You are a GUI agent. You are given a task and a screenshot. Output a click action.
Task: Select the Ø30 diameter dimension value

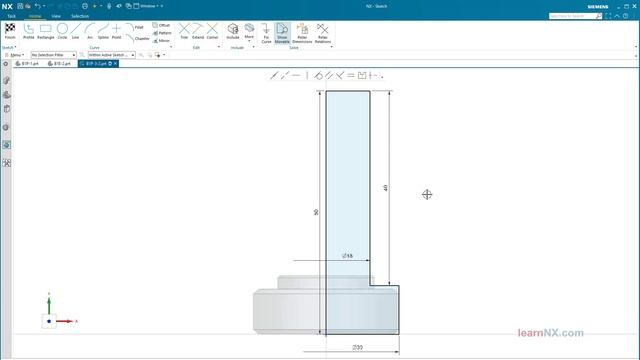pos(357,347)
